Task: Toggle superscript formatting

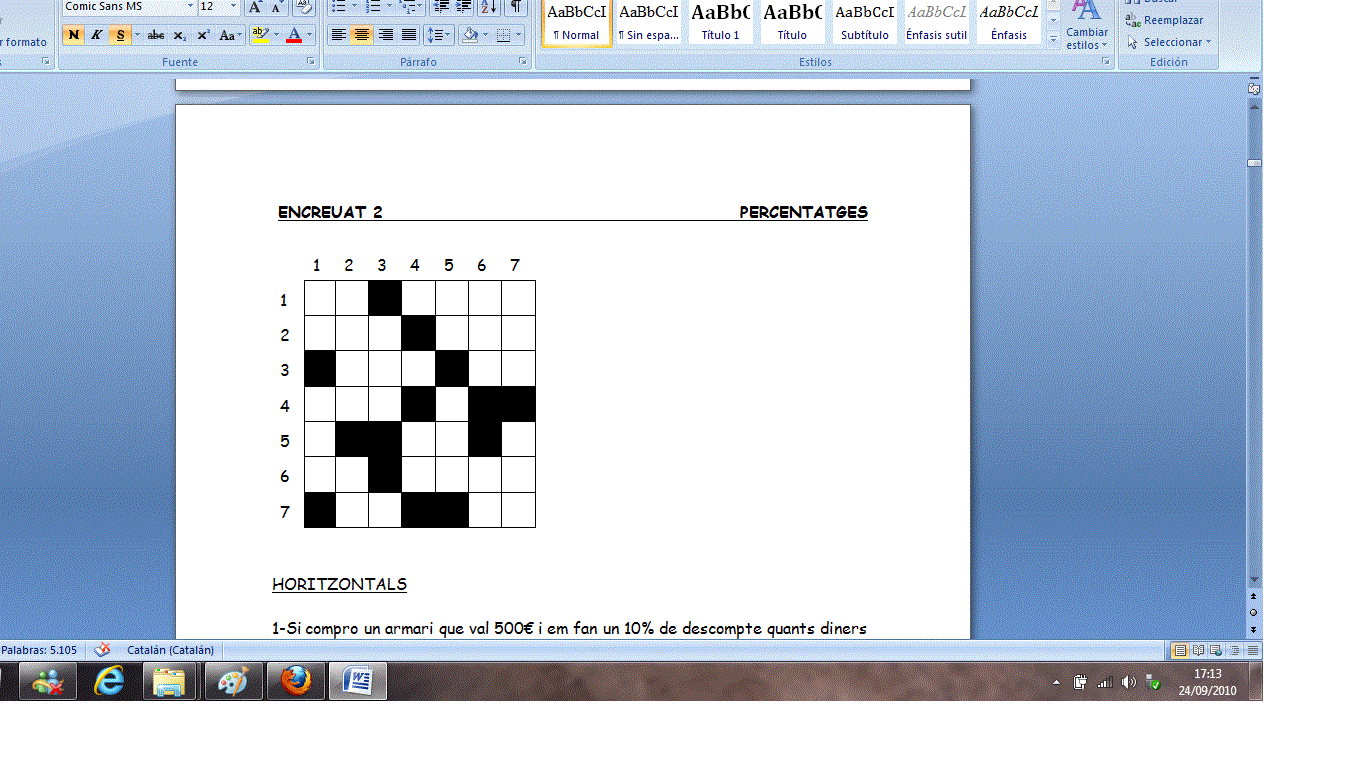Action: coord(203,35)
